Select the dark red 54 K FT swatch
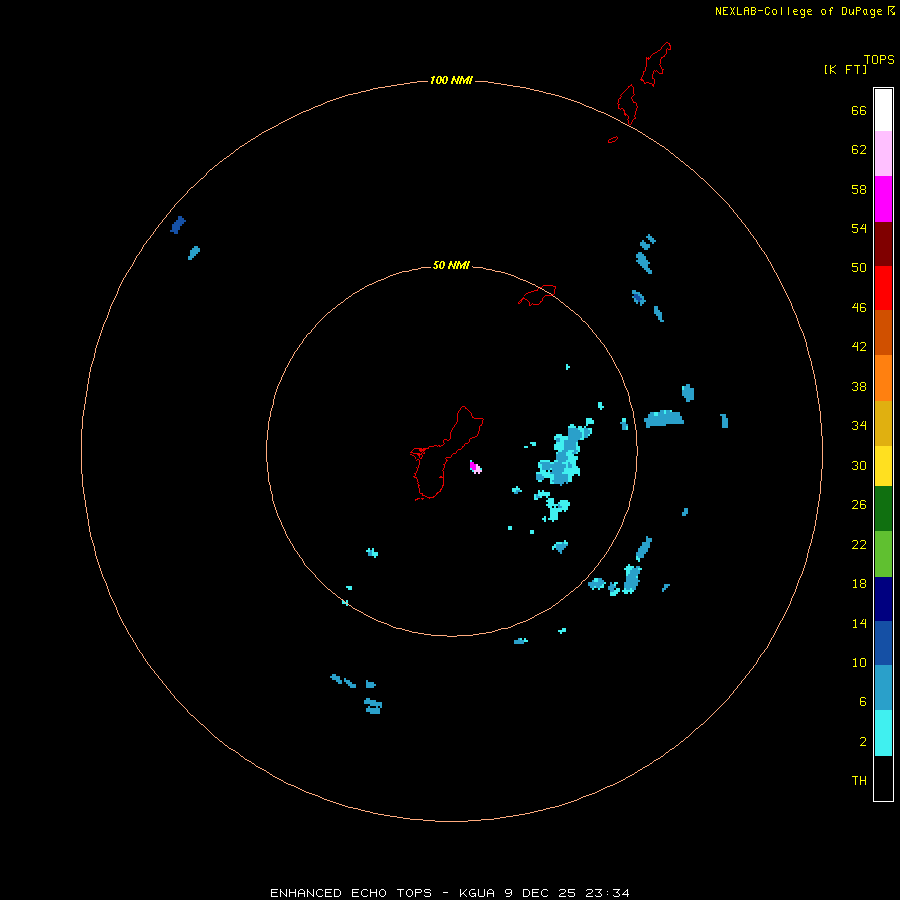 pyautogui.click(x=883, y=243)
